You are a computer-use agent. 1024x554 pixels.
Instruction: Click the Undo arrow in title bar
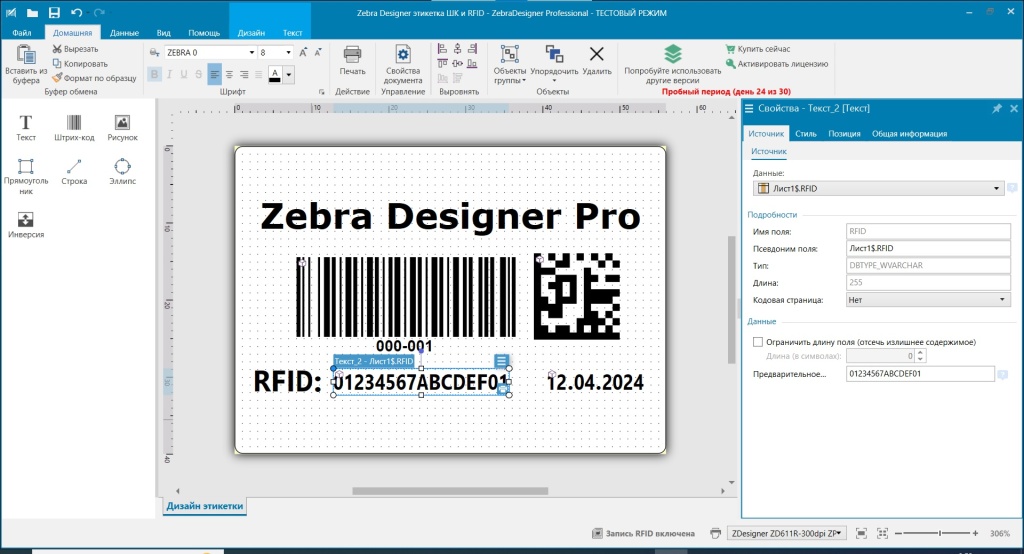[x=76, y=12]
